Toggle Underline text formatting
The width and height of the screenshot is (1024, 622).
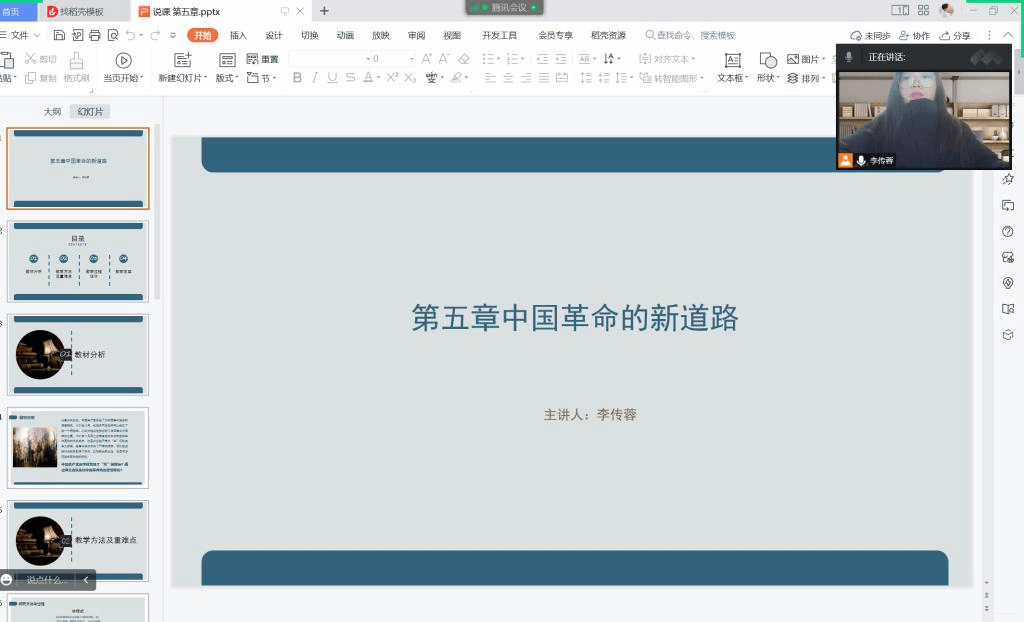[333, 78]
